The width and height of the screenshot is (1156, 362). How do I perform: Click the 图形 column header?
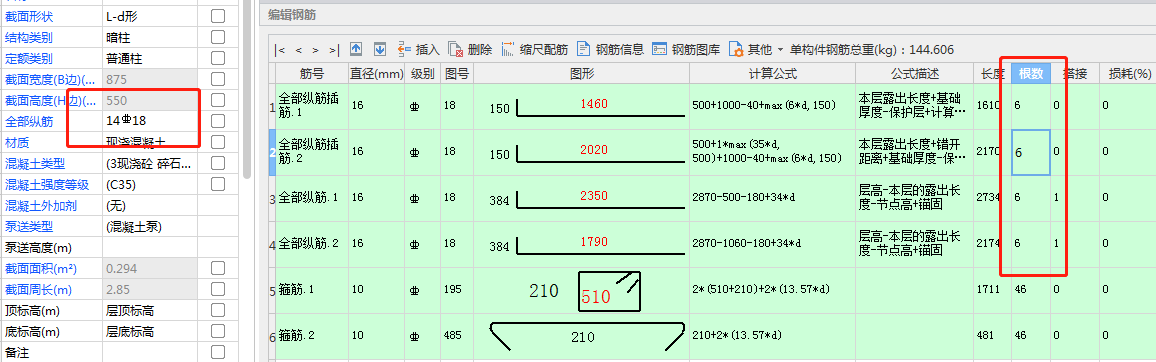coord(582,74)
